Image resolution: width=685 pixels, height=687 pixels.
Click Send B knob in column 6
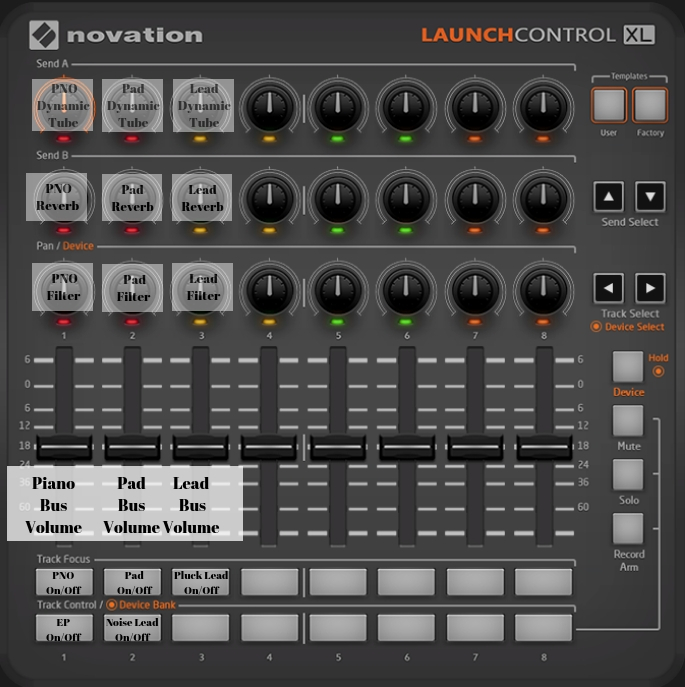406,198
